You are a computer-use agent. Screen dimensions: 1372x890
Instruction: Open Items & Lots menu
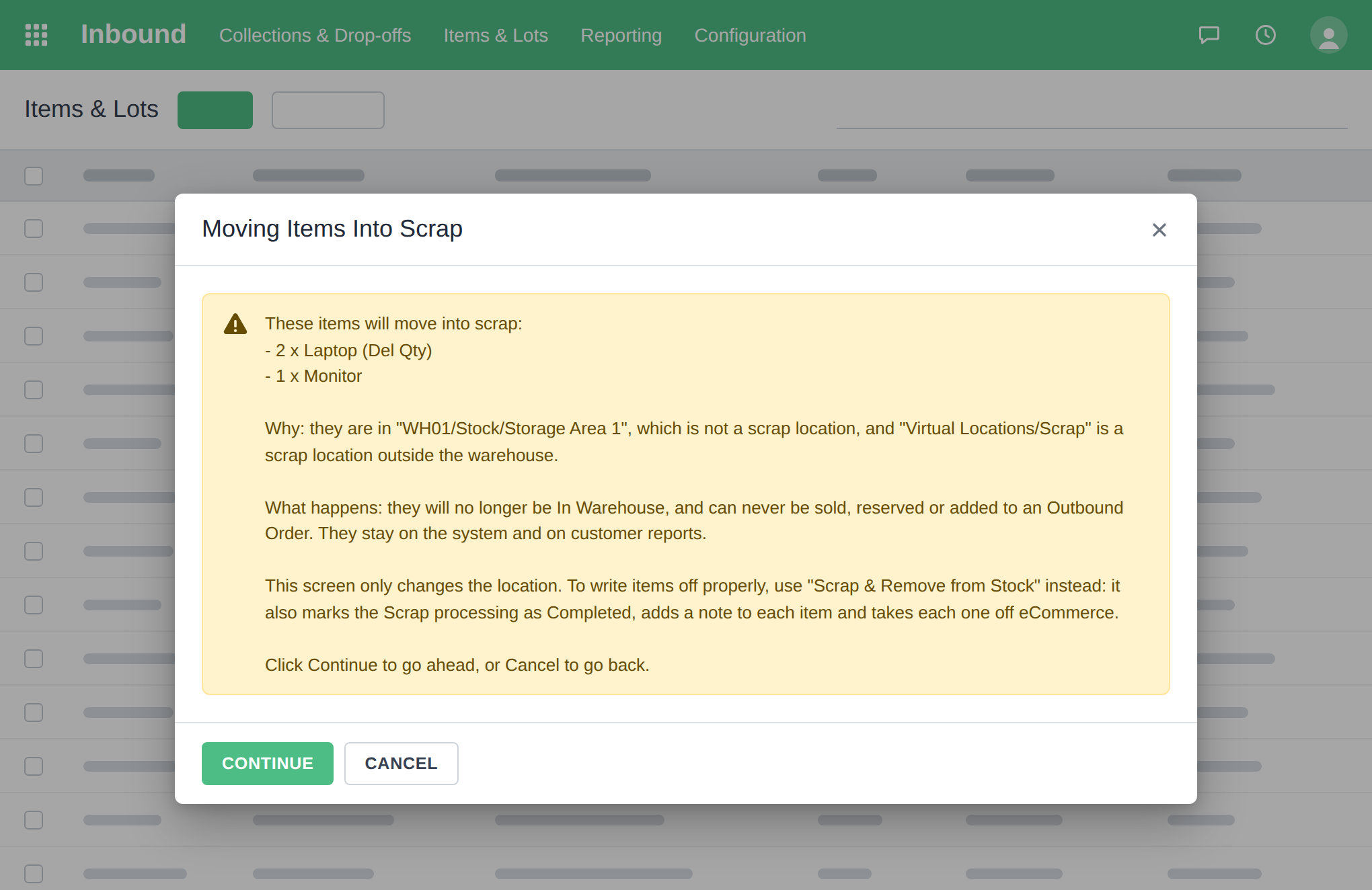496,35
